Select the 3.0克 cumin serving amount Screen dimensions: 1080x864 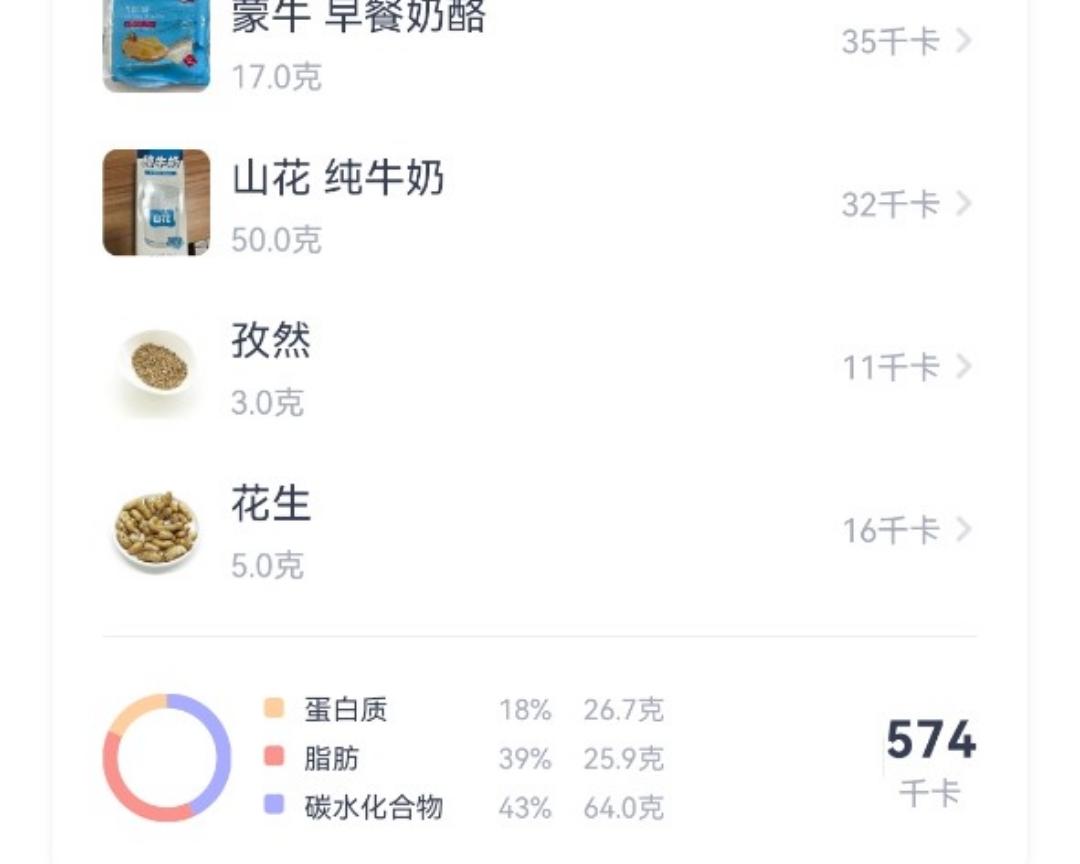[267, 403]
